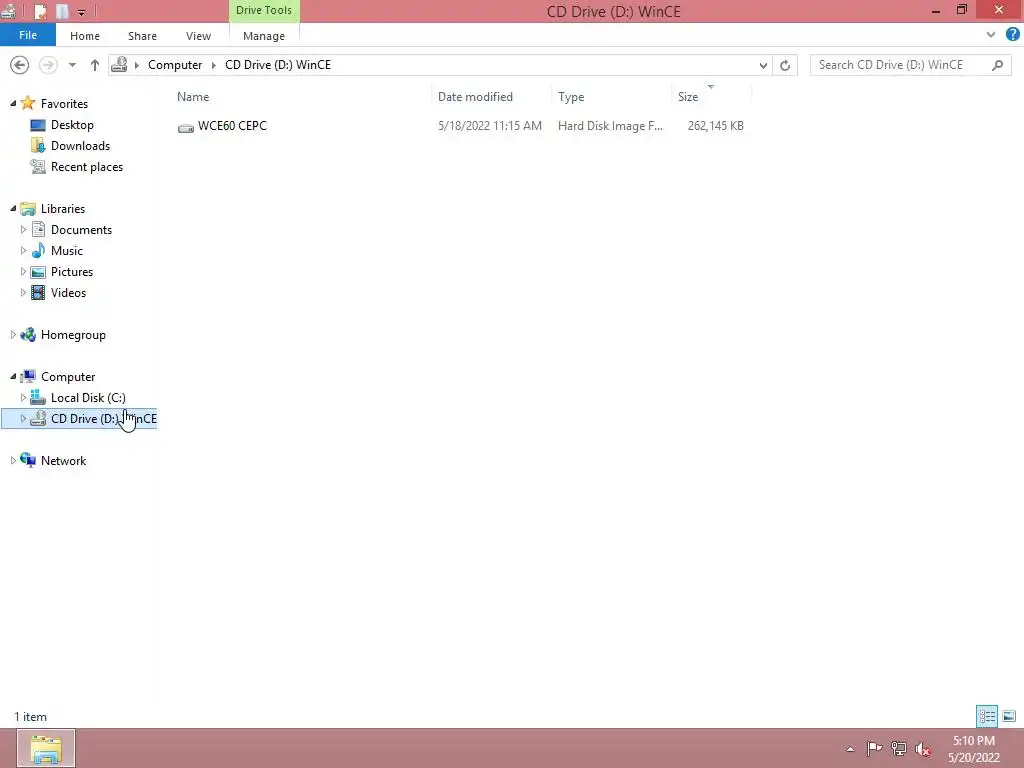
Task: Click the 5/18/2022 11:15 AM date cell
Action: click(x=490, y=125)
